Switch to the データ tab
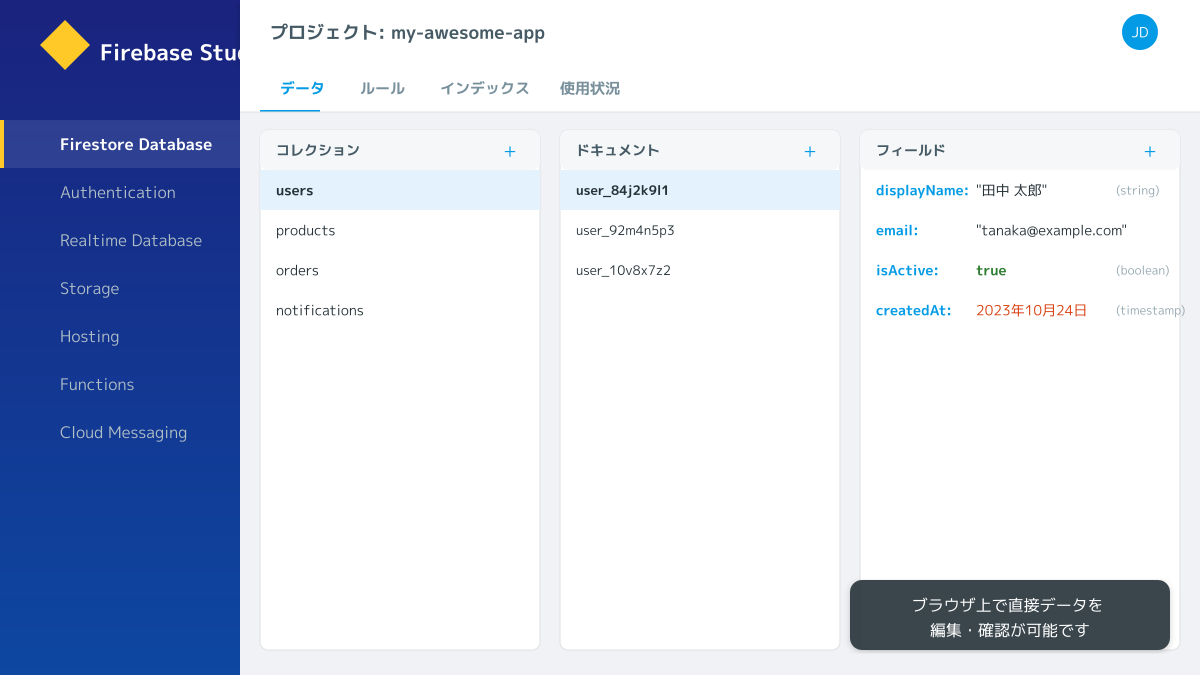1200x675 pixels. [x=302, y=88]
